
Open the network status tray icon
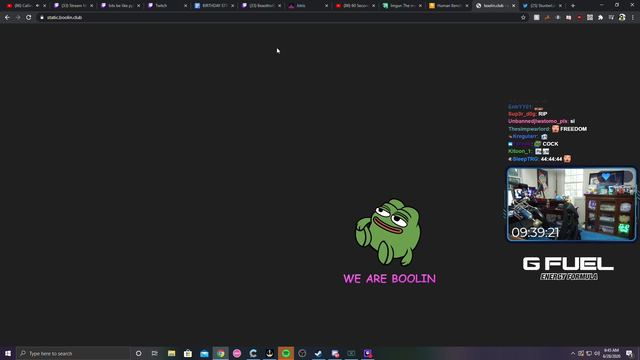click(x=589, y=353)
